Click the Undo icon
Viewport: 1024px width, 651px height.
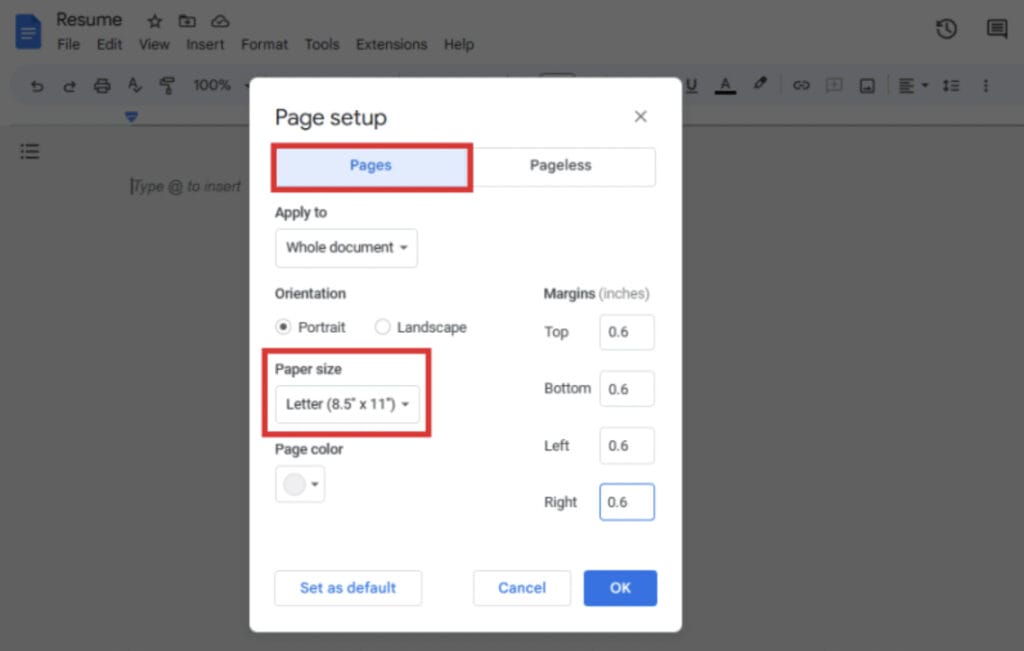click(x=36, y=85)
